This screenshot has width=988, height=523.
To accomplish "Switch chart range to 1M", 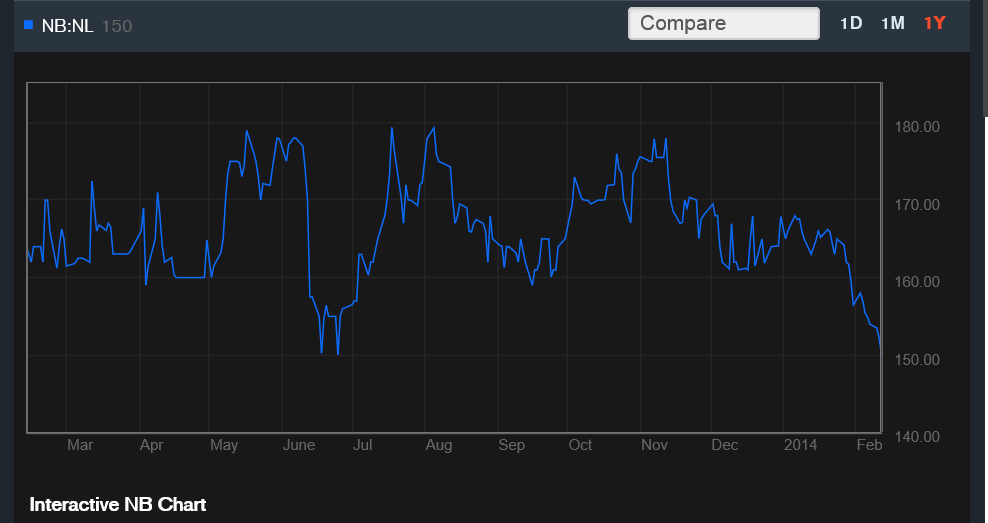I will (892, 23).
